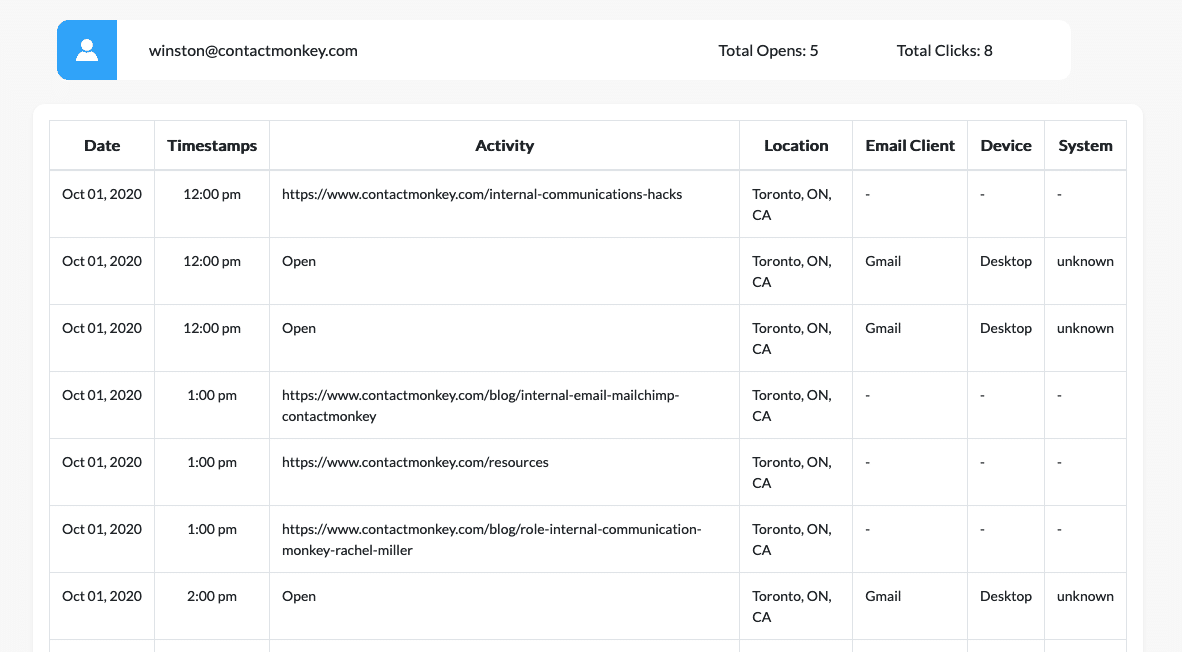Viewport: 1182px width, 652px height.
Task: Click the Open activity in the 2:00 pm row
Action: (x=299, y=596)
